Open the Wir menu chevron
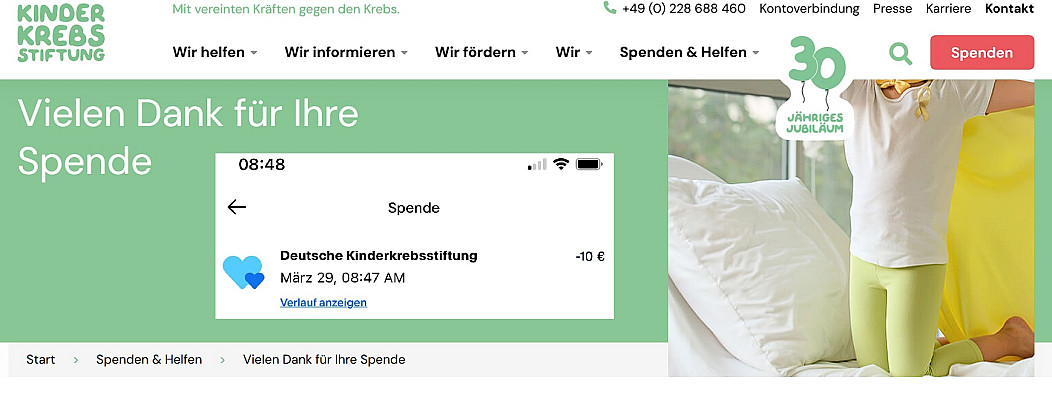Image resolution: width=1052 pixels, height=414 pixels. click(588, 52)
